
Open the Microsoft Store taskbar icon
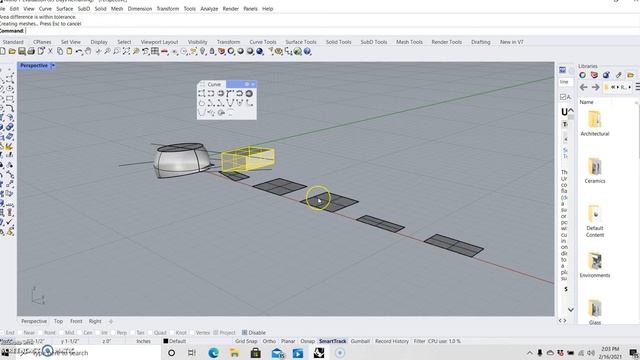pos(256,353)
